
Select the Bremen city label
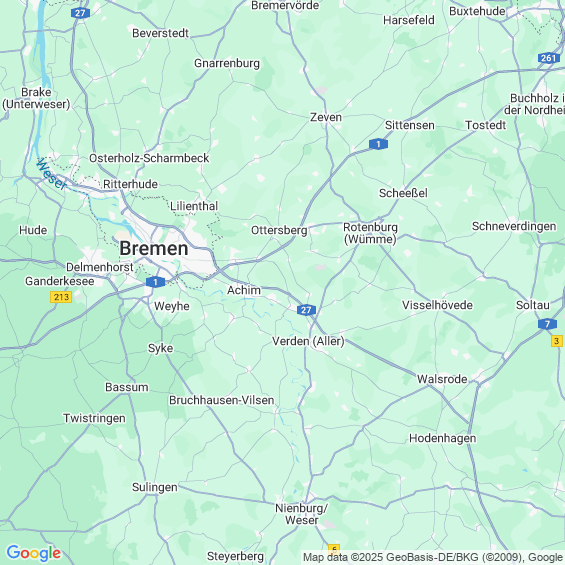coord(154,248)
